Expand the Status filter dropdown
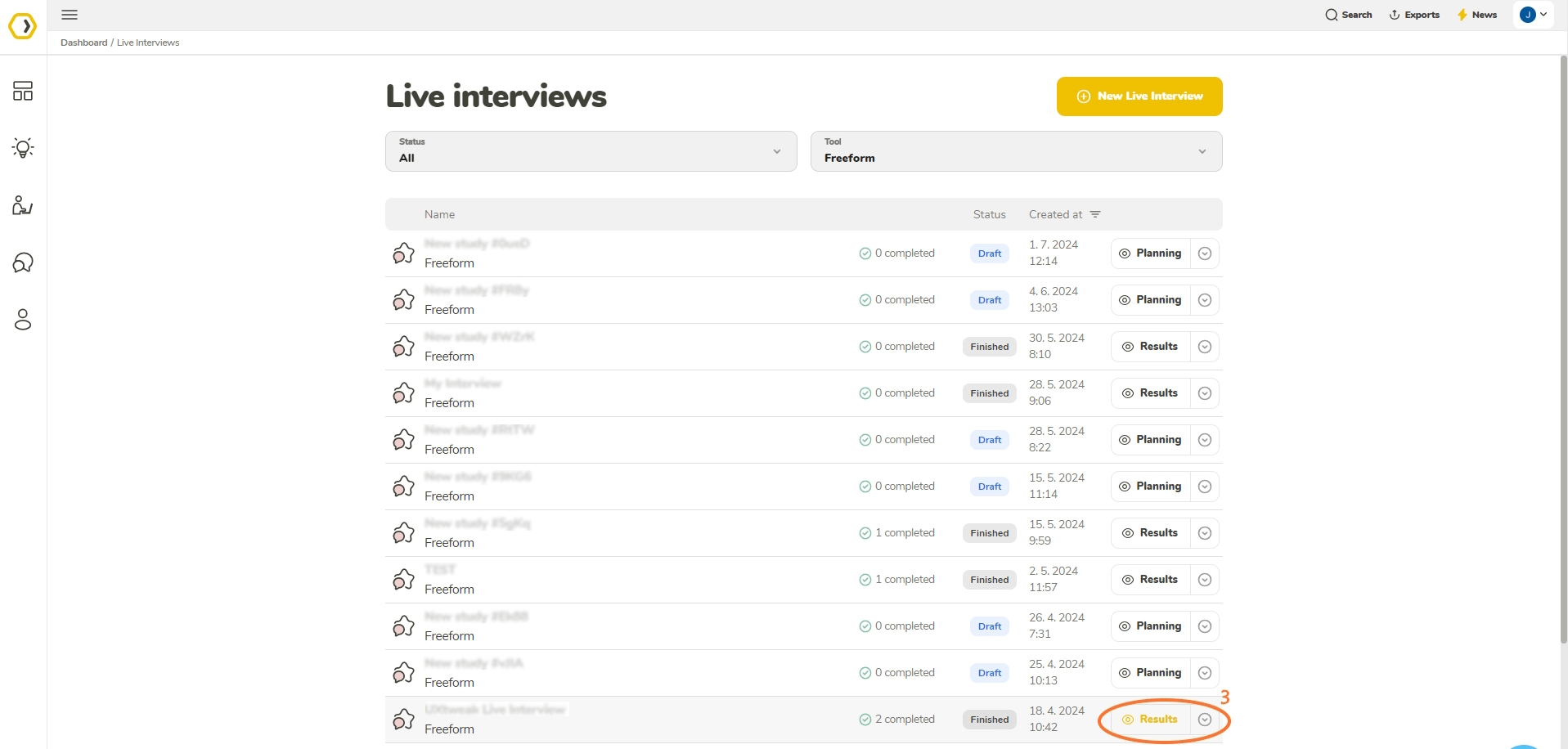1568x749 pixels. tap(591, 151)
